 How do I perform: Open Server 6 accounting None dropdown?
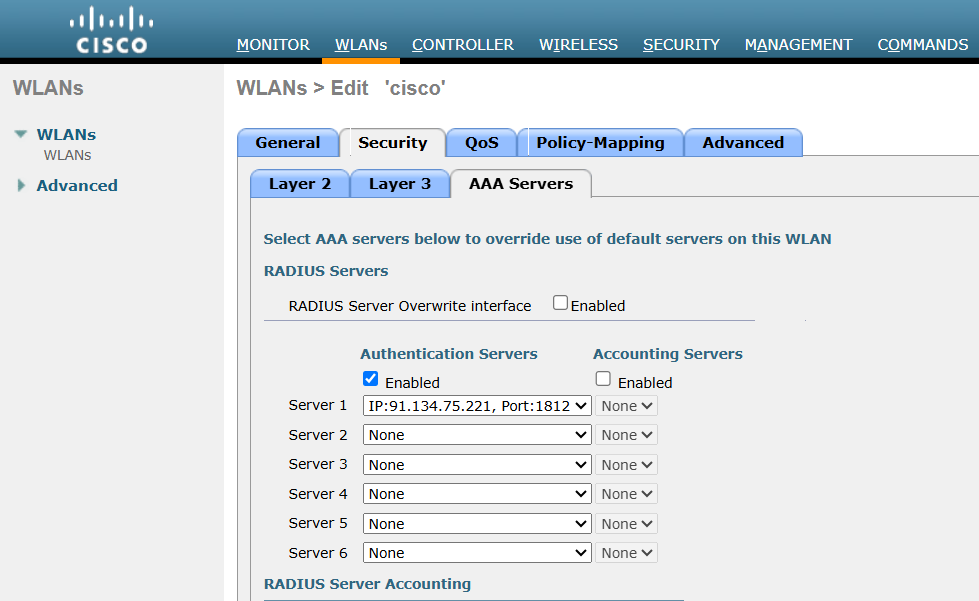(x=626, y=553)
